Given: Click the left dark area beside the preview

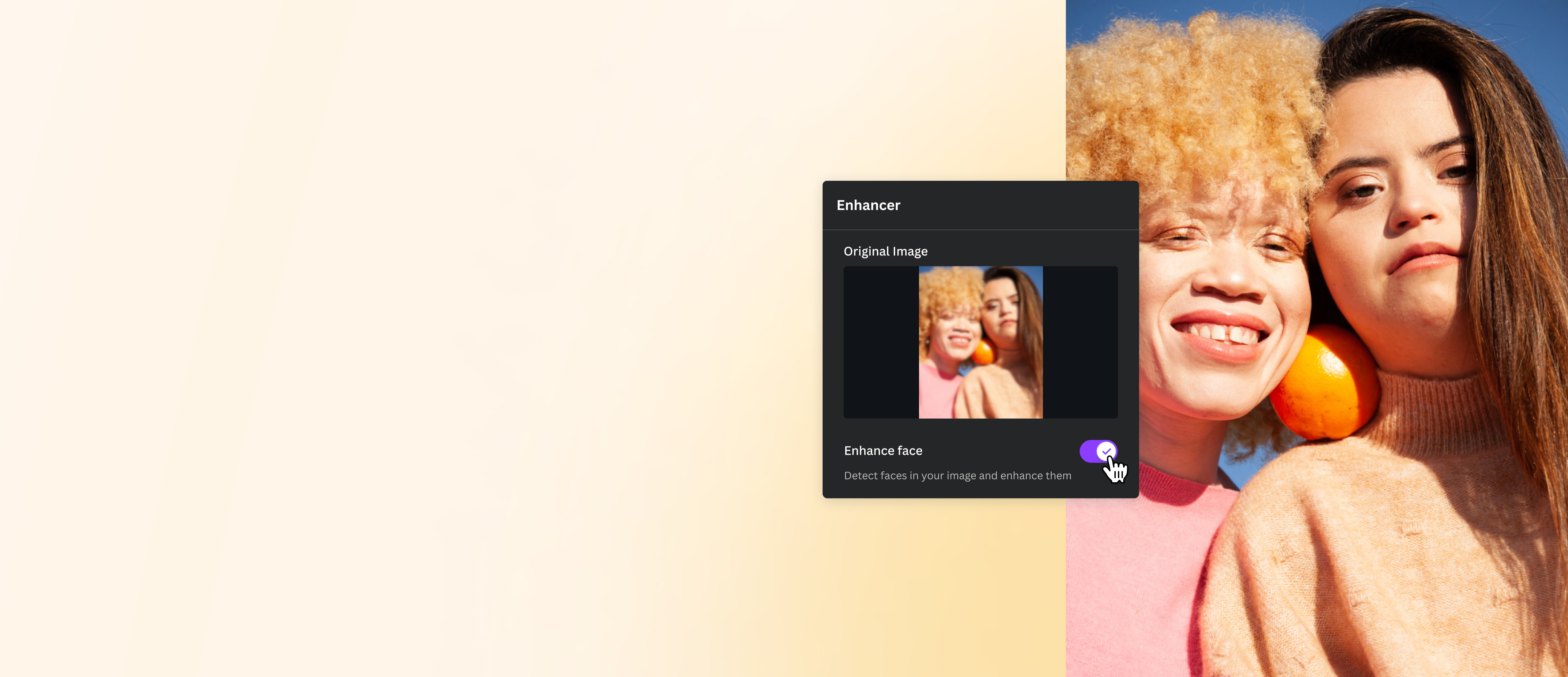Looking at the screenshot, I should coord(881,342).
